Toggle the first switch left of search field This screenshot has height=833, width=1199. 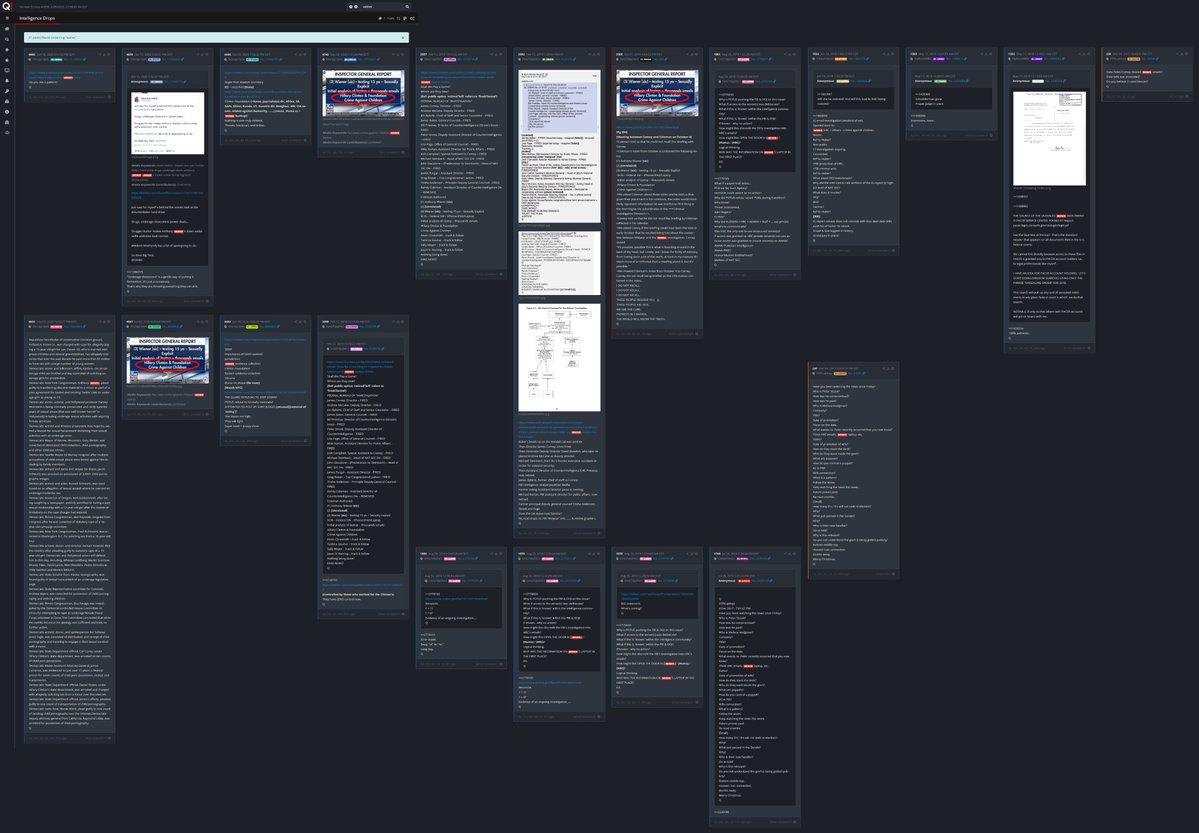point(350,6)
